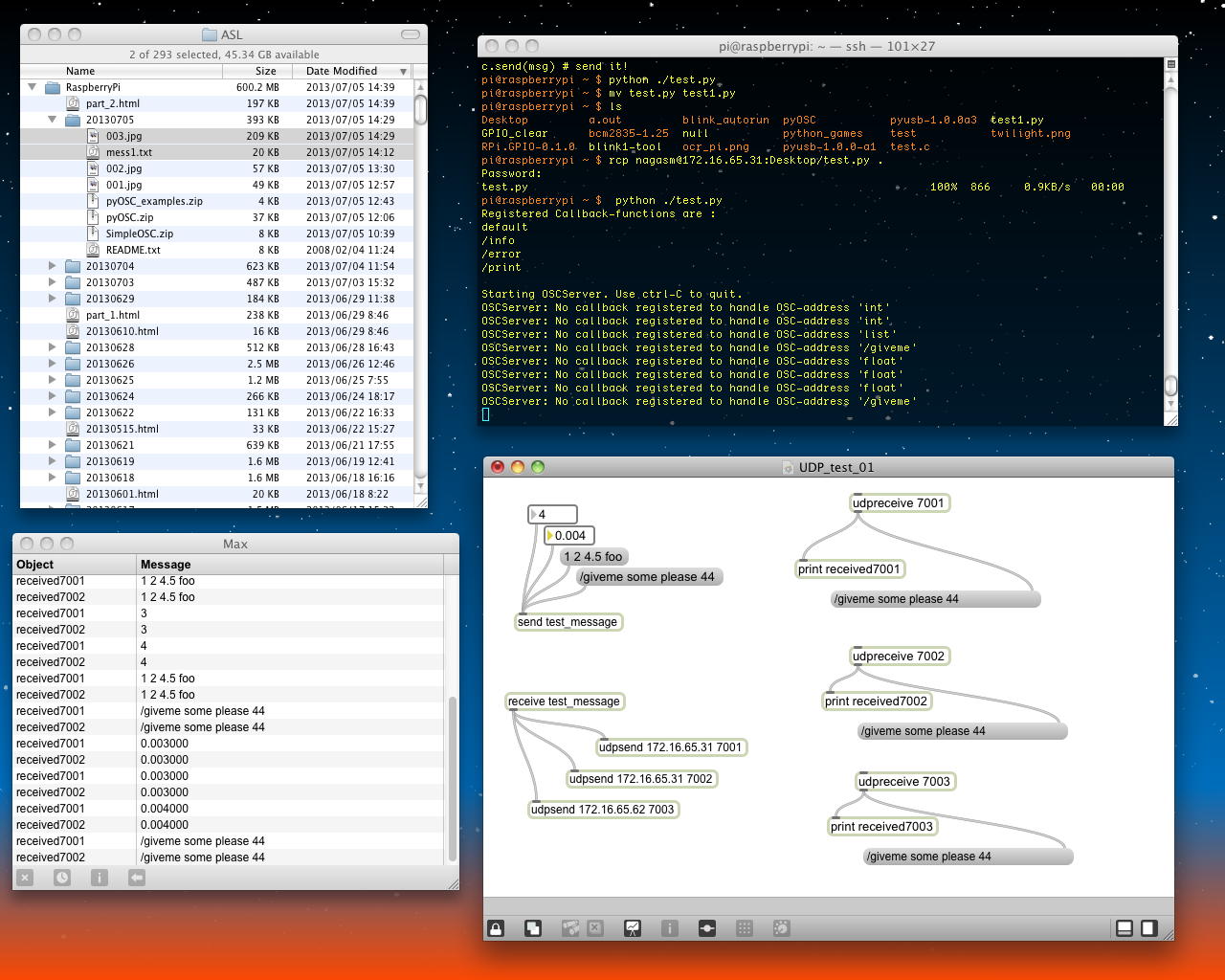The width and height of the screenshot is (1225, 980).
Task: Expand the 20130704 folder
Action: (53, 266)
